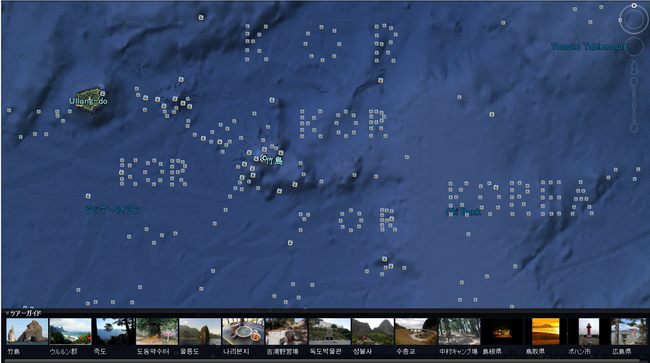This screenshot has width=650, height=363.
Task: Open the 広島県 tour thumbnail
Action: pyautogui.click(x=629, y=332)
